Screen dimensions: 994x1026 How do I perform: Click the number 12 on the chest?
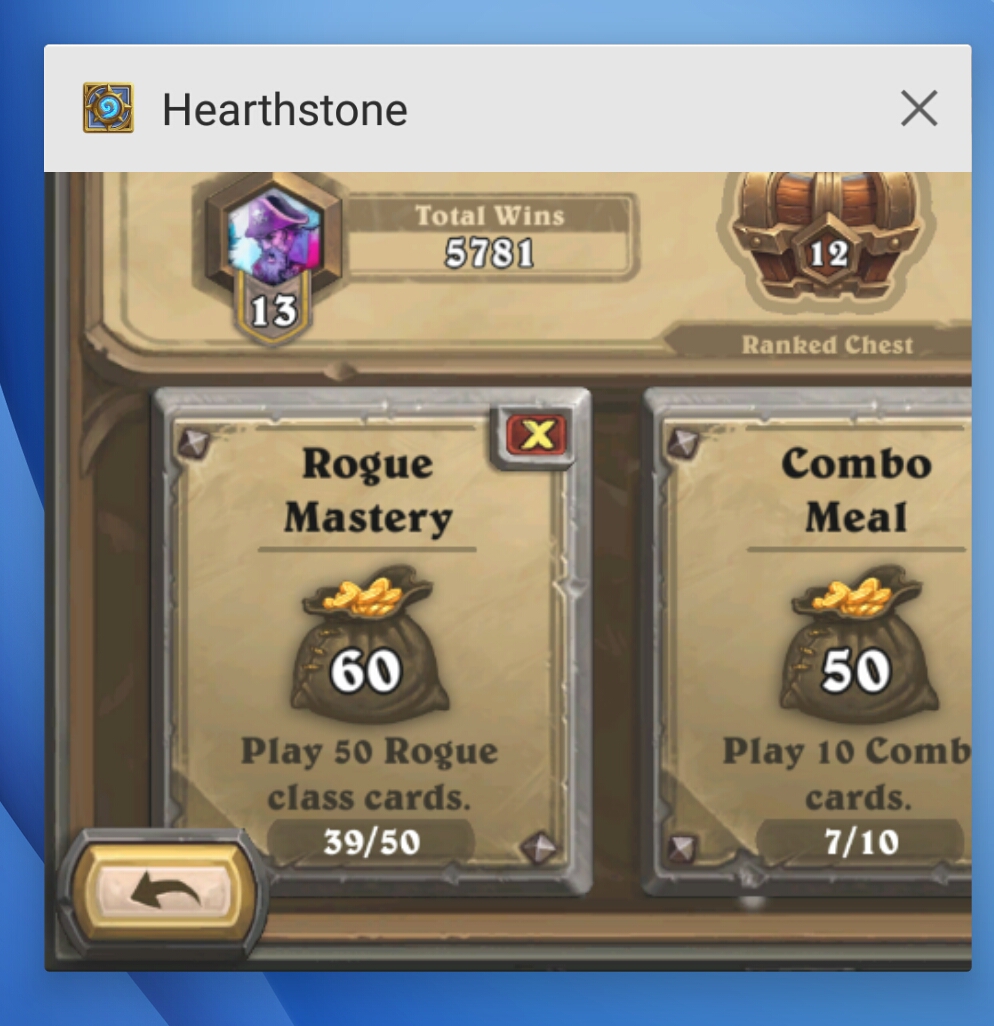(x=828, y=254)
